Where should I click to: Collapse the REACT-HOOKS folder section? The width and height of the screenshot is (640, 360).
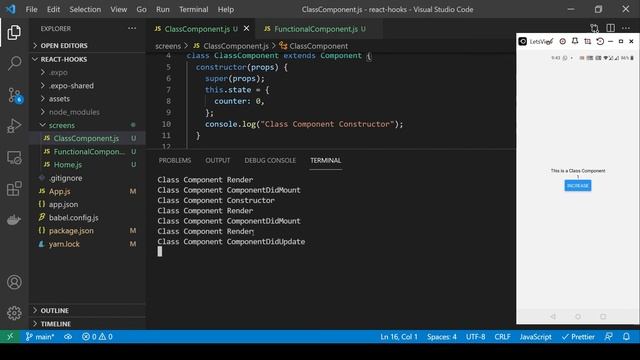[x=87, y=59]
